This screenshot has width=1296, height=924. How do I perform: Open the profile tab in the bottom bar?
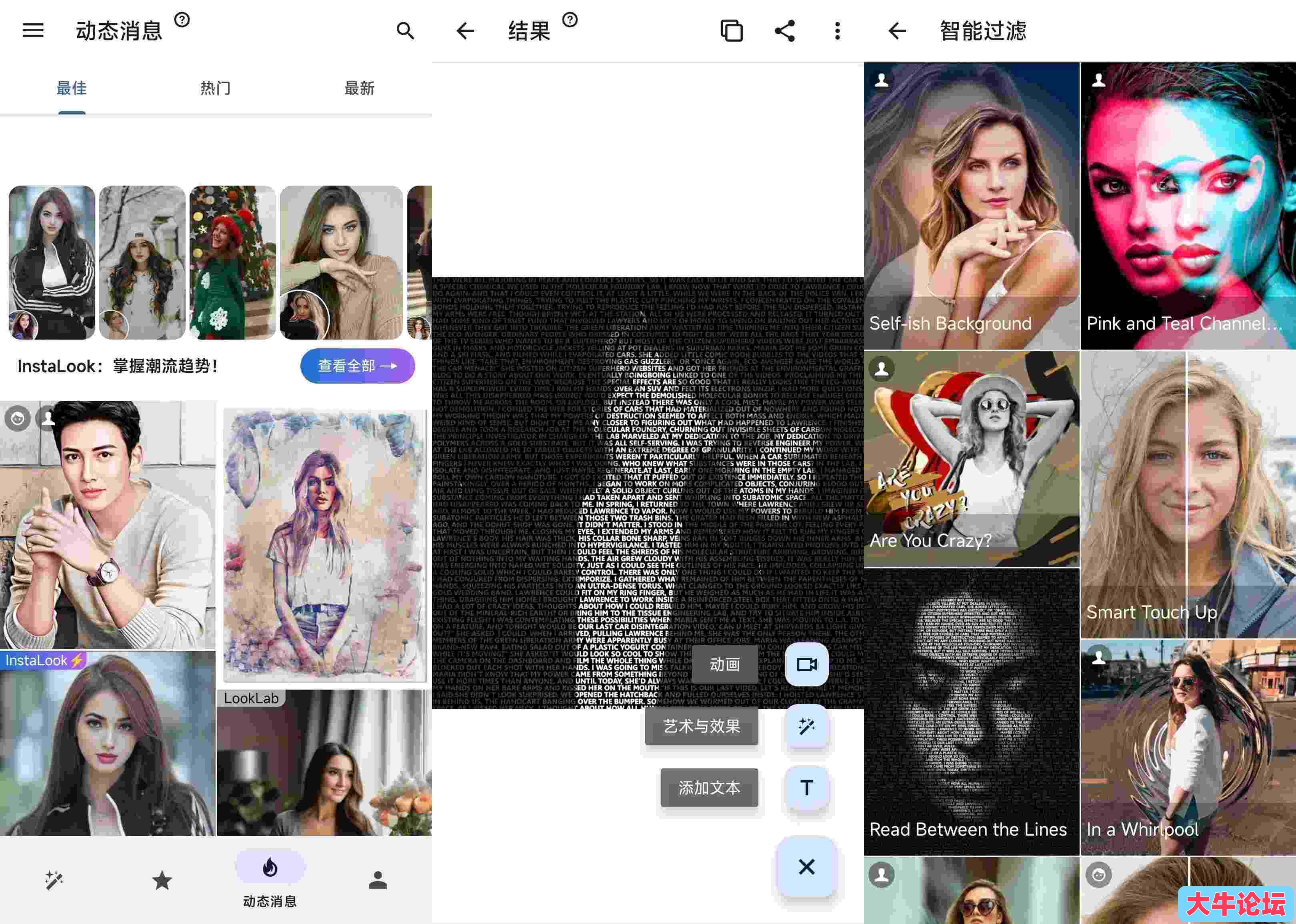[378, 880]
